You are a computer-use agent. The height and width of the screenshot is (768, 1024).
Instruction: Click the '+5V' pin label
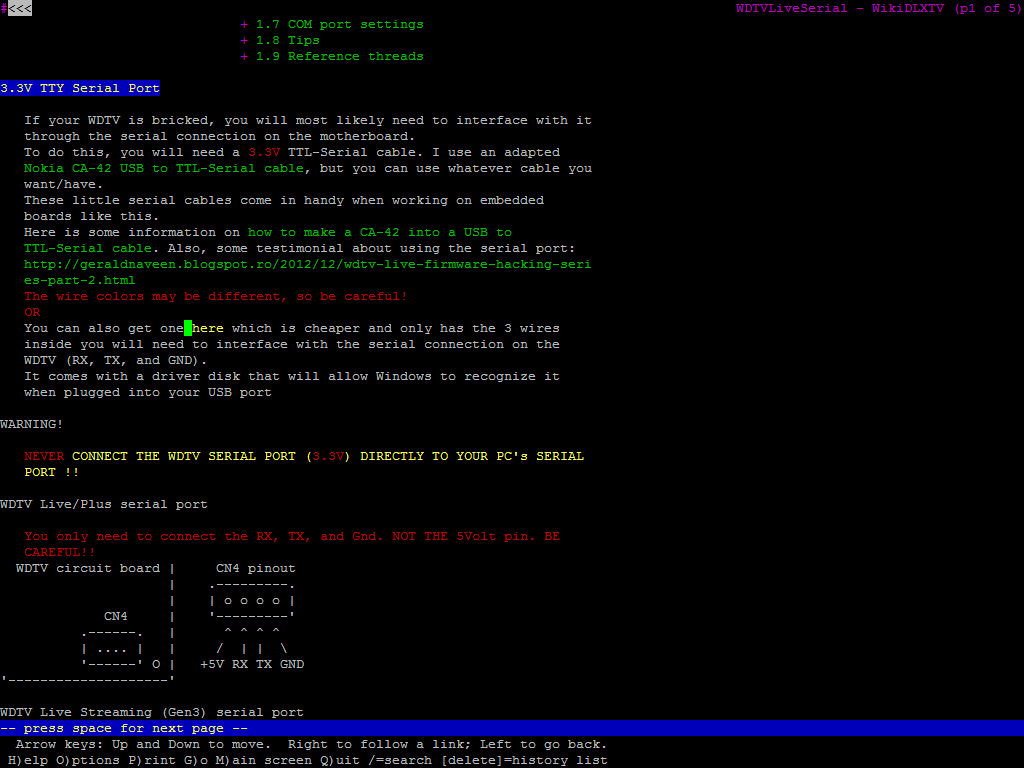pos(212,664)
